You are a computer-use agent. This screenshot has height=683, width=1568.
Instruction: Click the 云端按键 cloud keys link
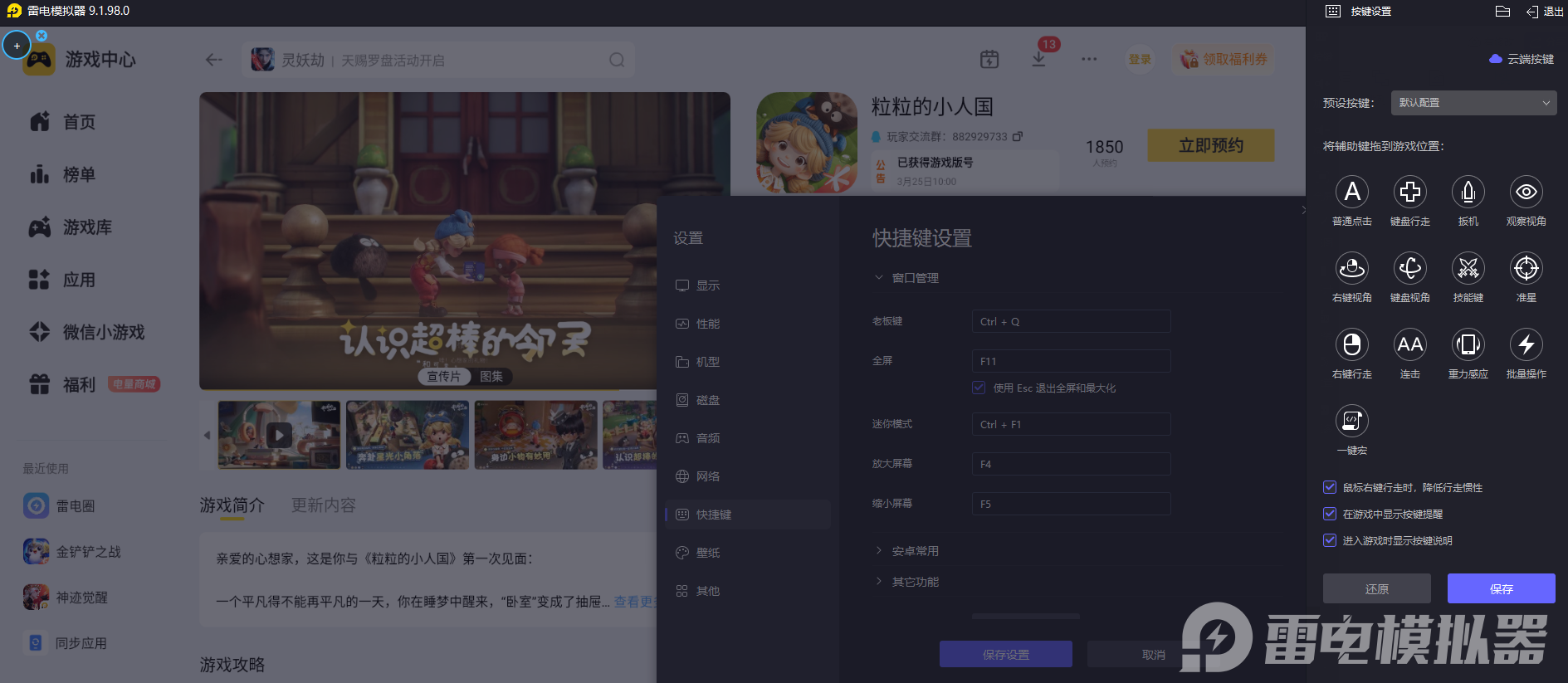pos(1522,59)
